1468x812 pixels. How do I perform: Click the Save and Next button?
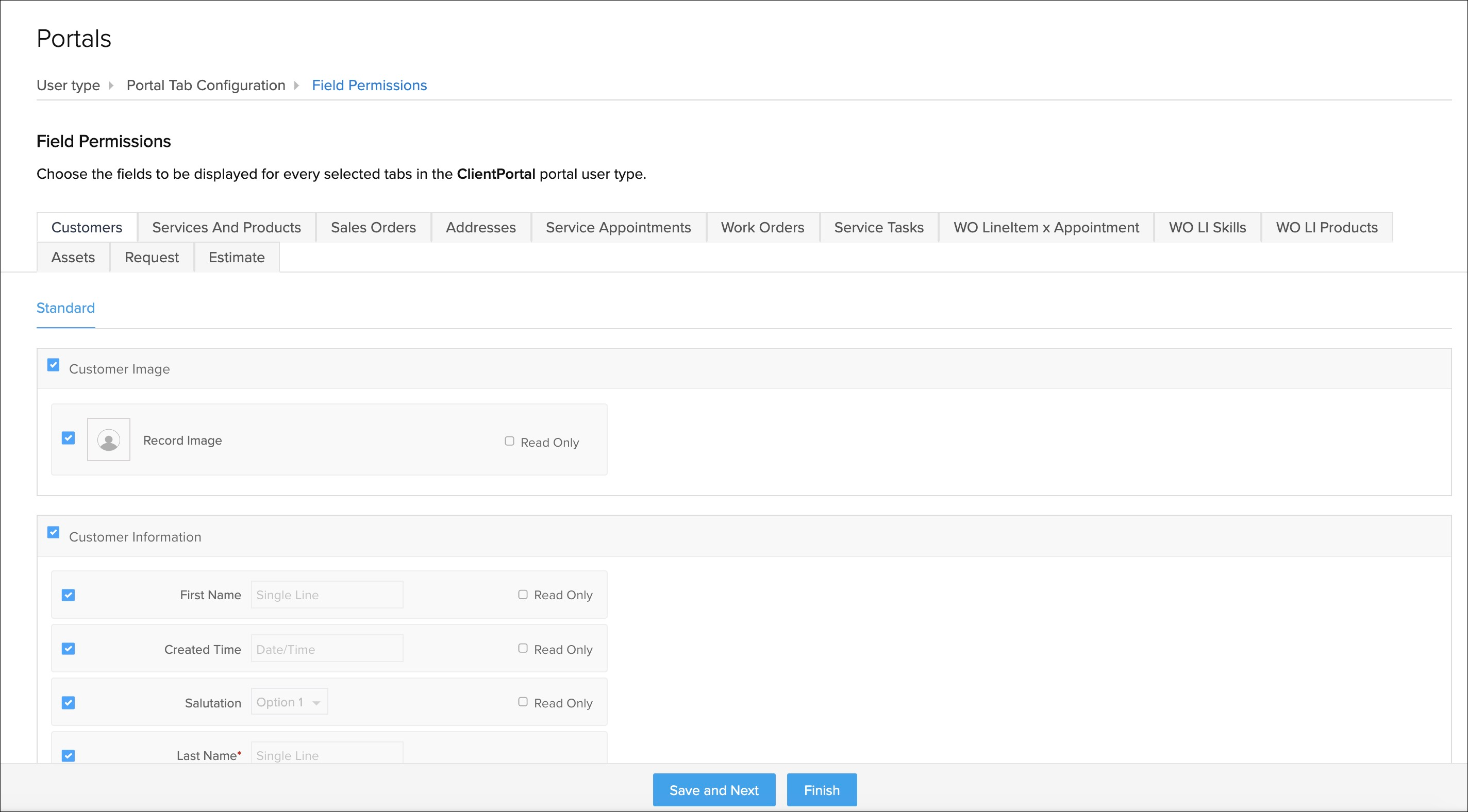713,790
